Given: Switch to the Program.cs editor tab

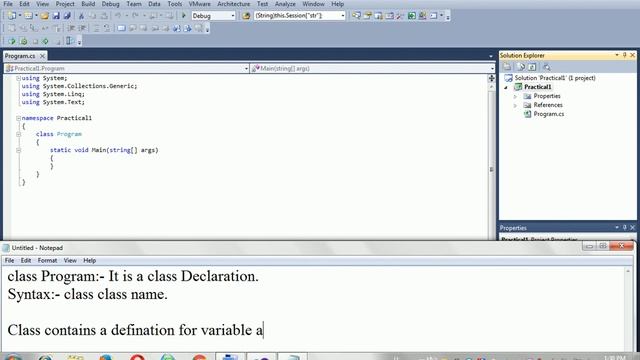Looking at the screenshot, I should [20, 56].
